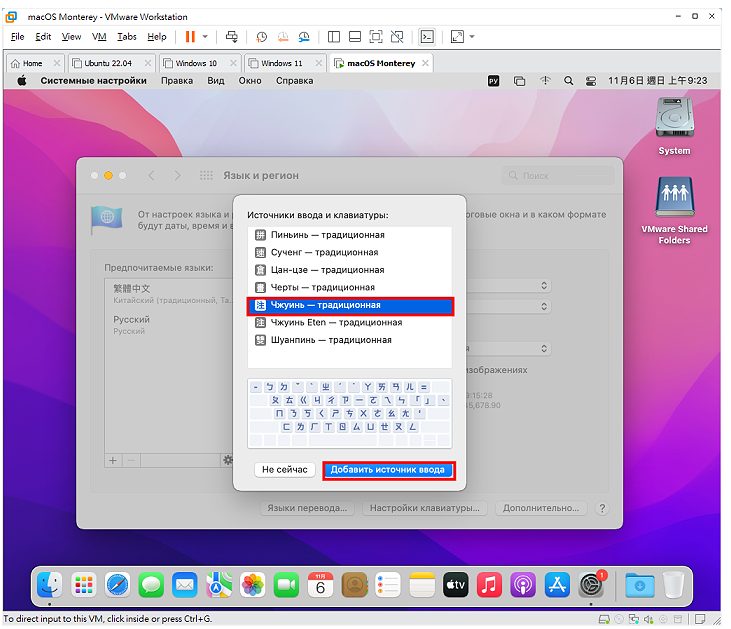Switch VMware to Unity mode
Image resolution: width=731 pixels, height=629 pixels.
[x=397, y=37]
